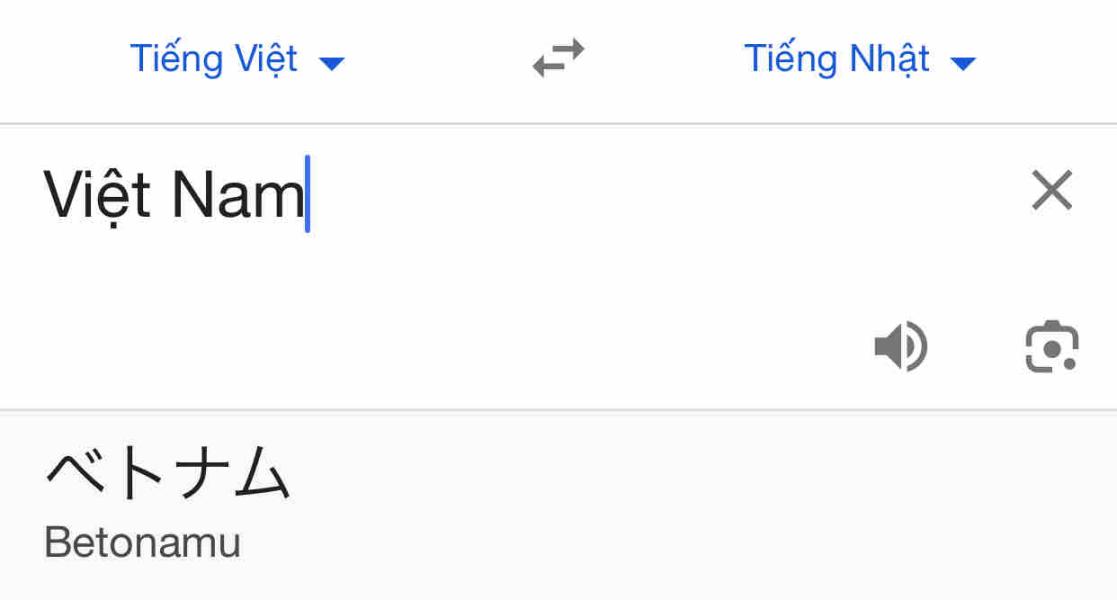Tap the camera lens icon next to the speaker
The width and height of the screenshot is (1117, 600).
coord(1051,348)
